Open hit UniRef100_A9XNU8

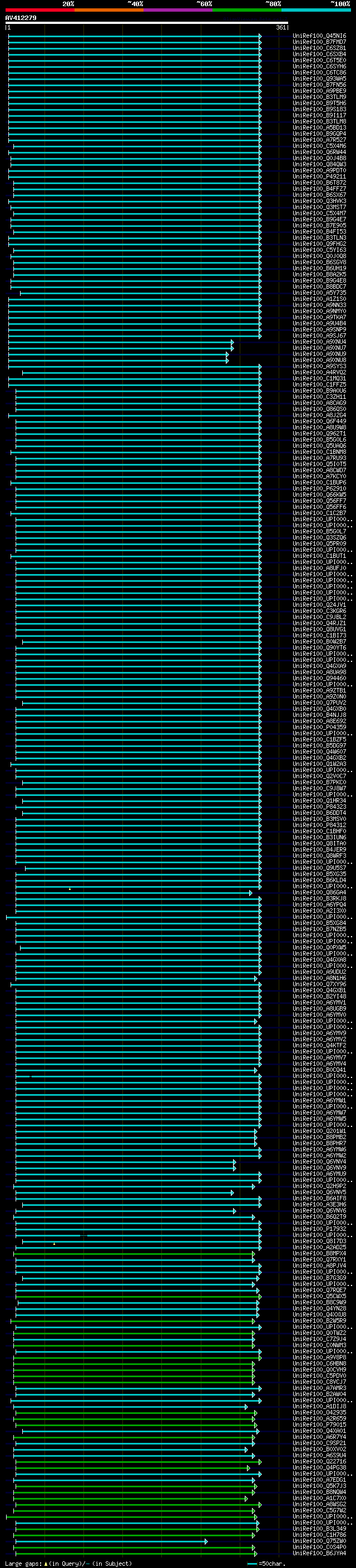click(319, 360)
